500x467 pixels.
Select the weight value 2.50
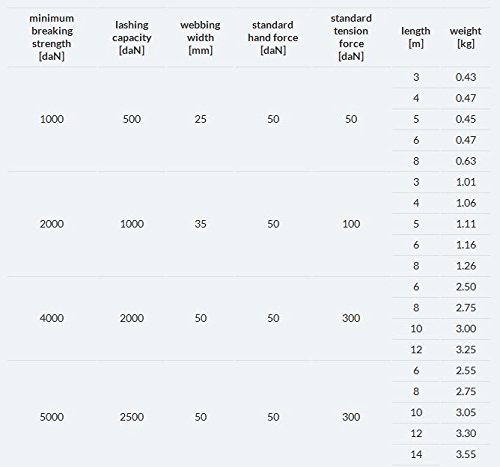point(466,287)
